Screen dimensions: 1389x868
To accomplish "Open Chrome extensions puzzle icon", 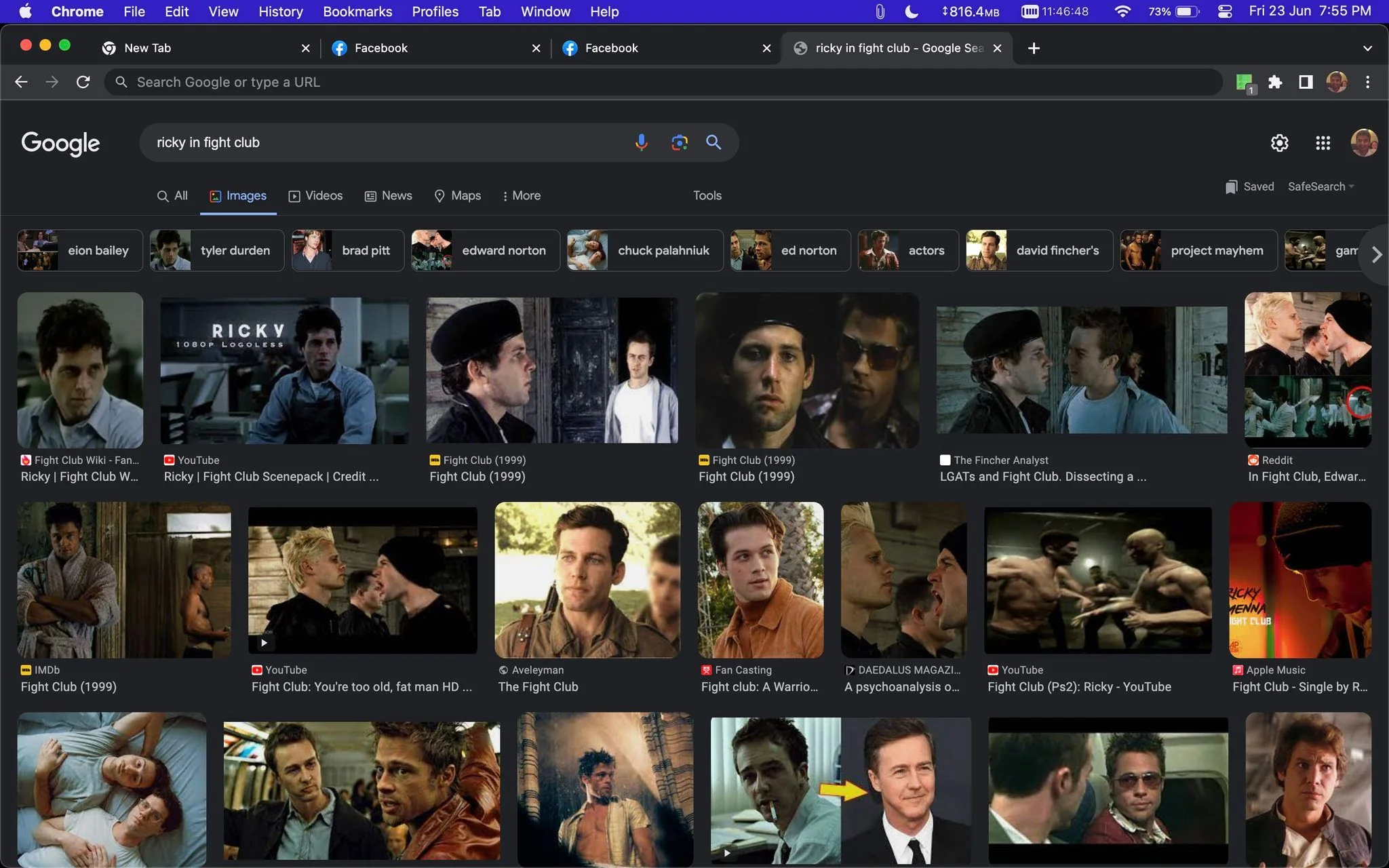I will tap(1275, 82).
